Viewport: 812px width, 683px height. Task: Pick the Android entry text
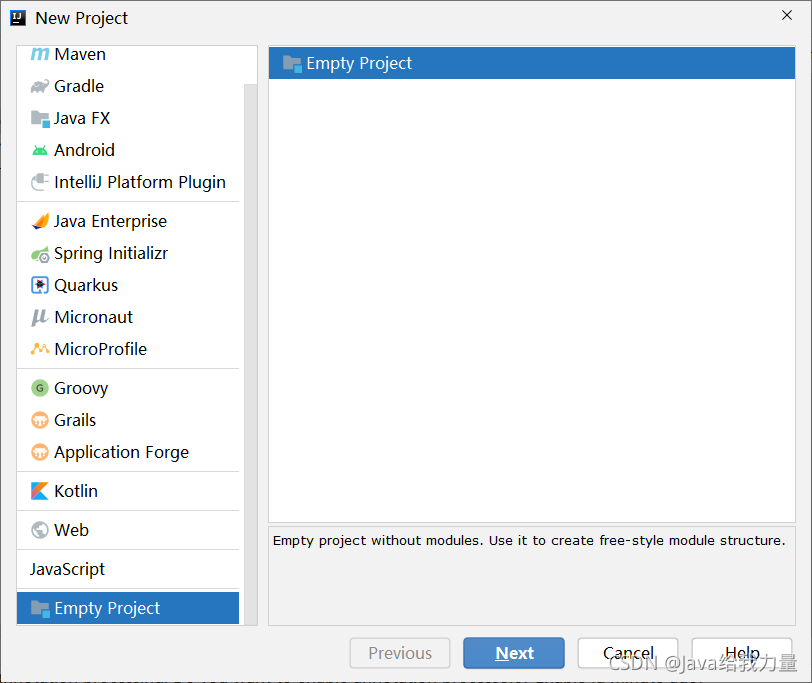[x=84, y=150]
